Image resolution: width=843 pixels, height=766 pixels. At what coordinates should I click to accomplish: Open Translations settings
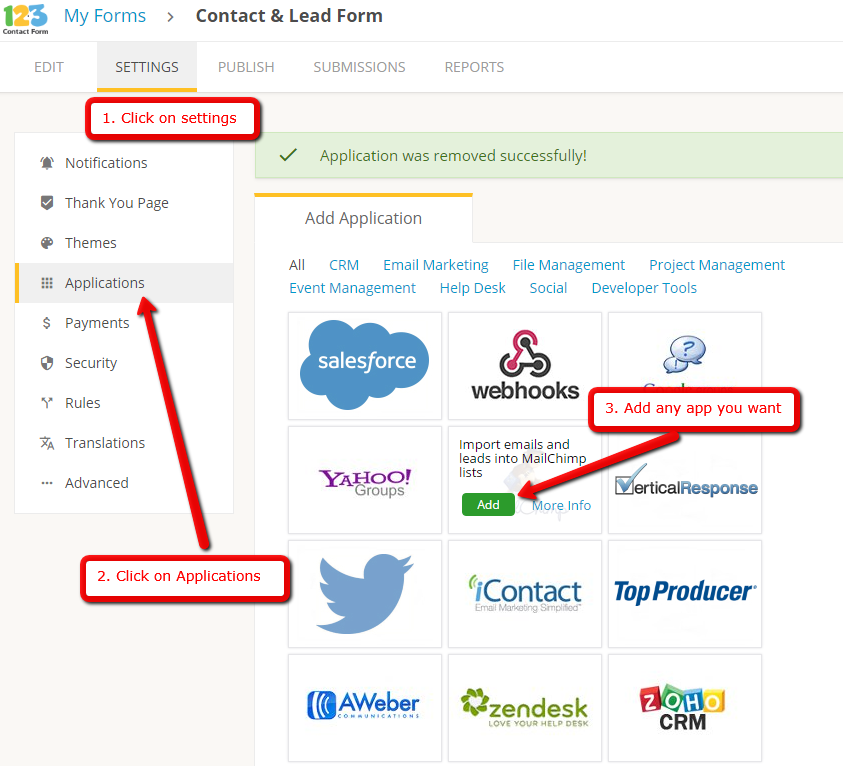pyautogui.click(x=124, y=443)
